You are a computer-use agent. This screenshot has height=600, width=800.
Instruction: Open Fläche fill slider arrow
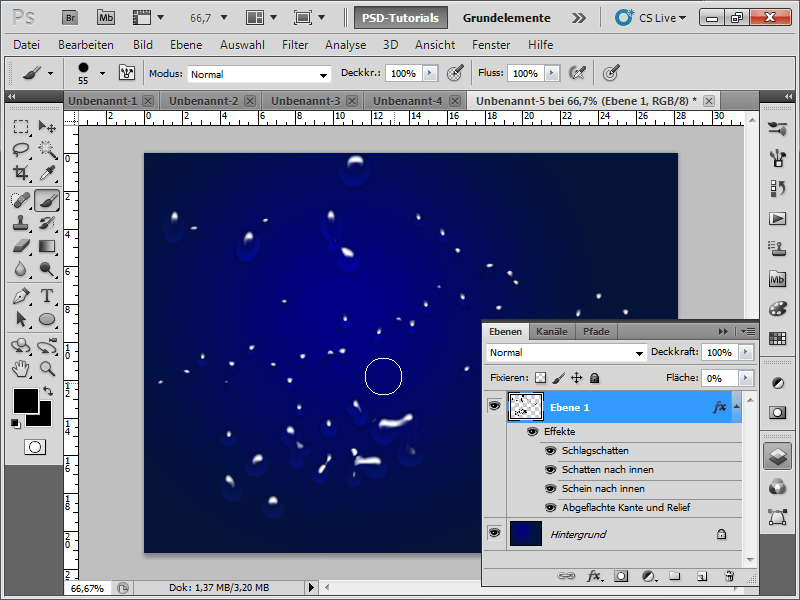pos(745,378)
